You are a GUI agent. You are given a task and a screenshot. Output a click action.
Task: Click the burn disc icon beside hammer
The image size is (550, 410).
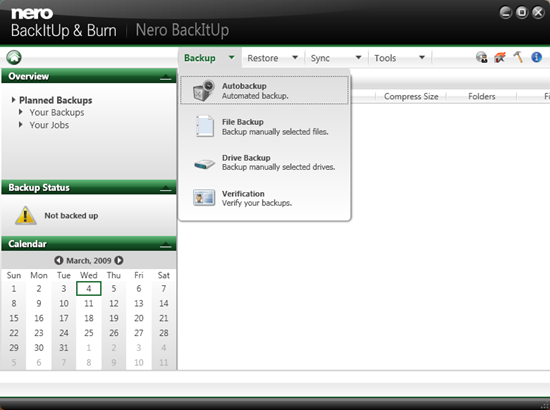(500, 57)
